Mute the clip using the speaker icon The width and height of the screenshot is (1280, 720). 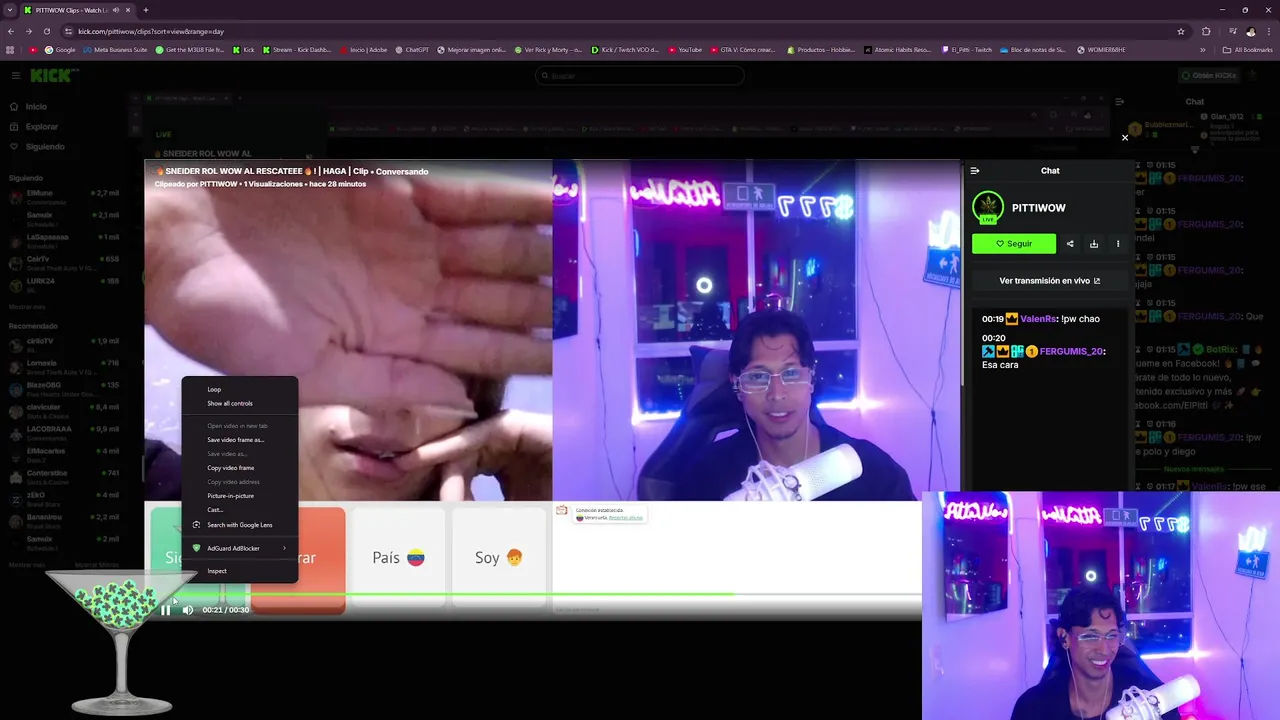click(188, 610)
